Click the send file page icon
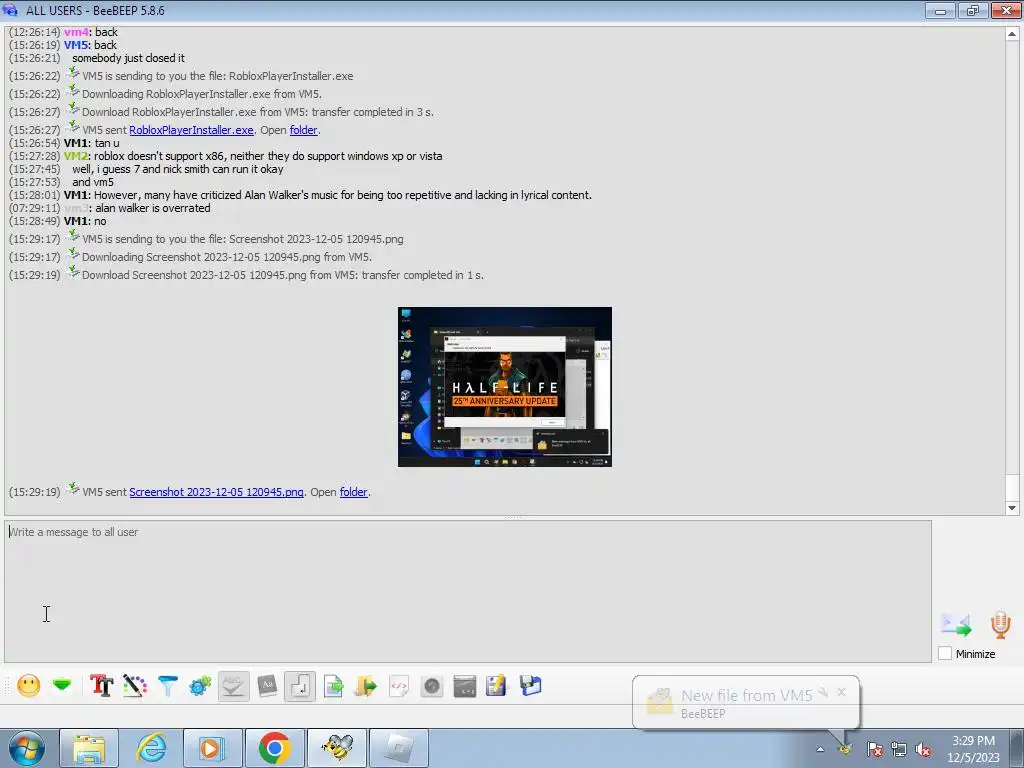The image size is (1024, 768). pyautogui.click(x=333, y=686)
